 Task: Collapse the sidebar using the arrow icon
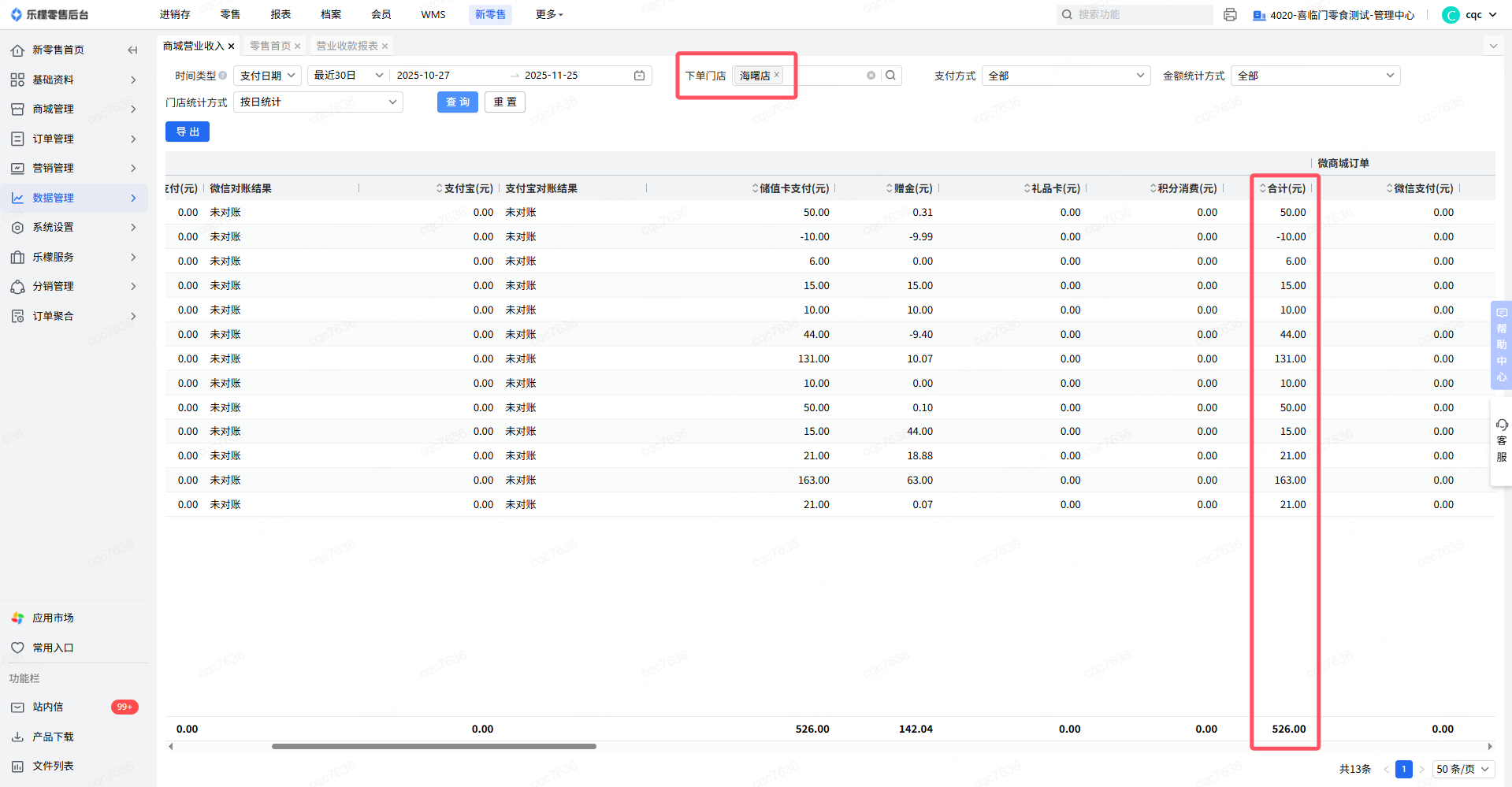click(x=132, y=50)
